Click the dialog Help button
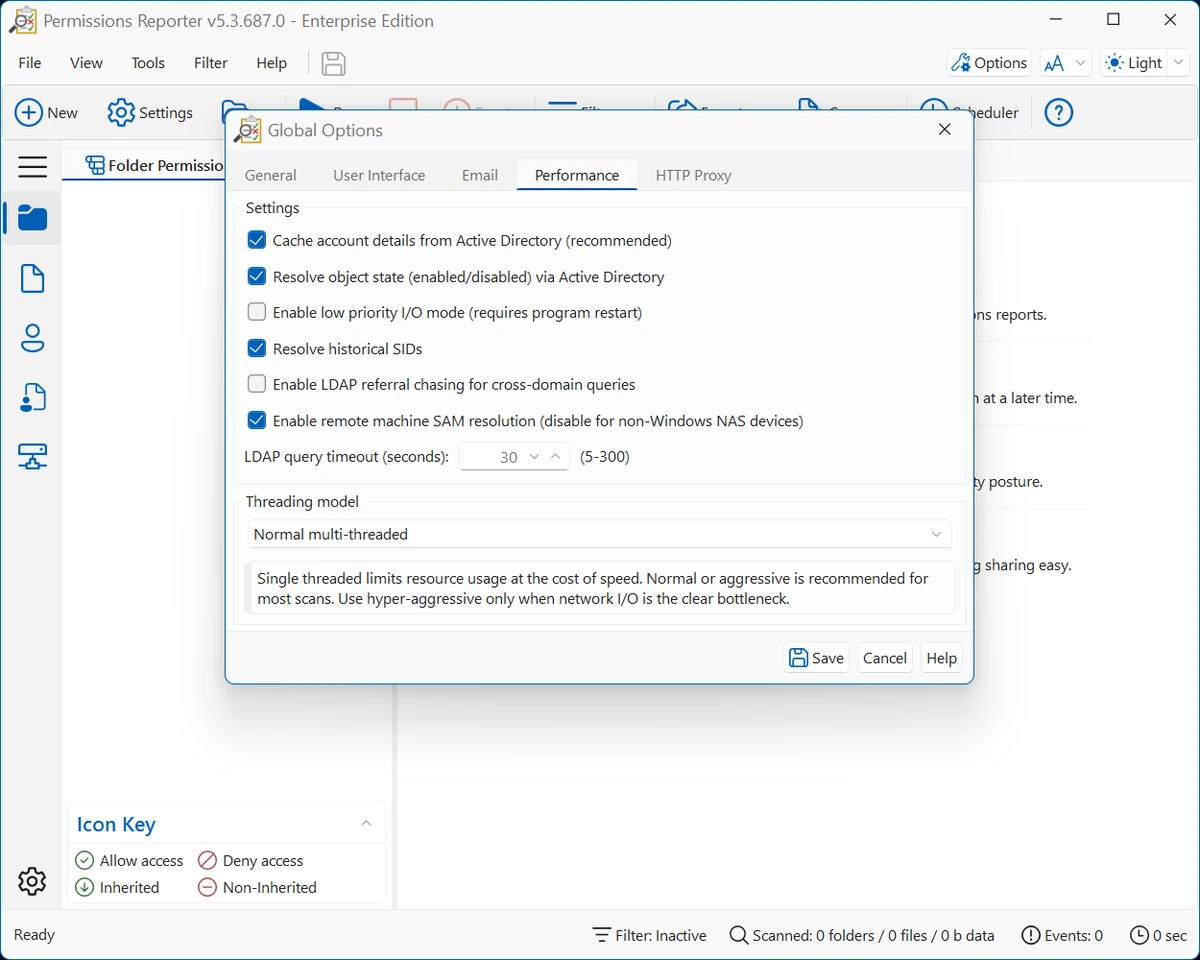Viewport: 1200px width, 960px height. tap(941, 658)
